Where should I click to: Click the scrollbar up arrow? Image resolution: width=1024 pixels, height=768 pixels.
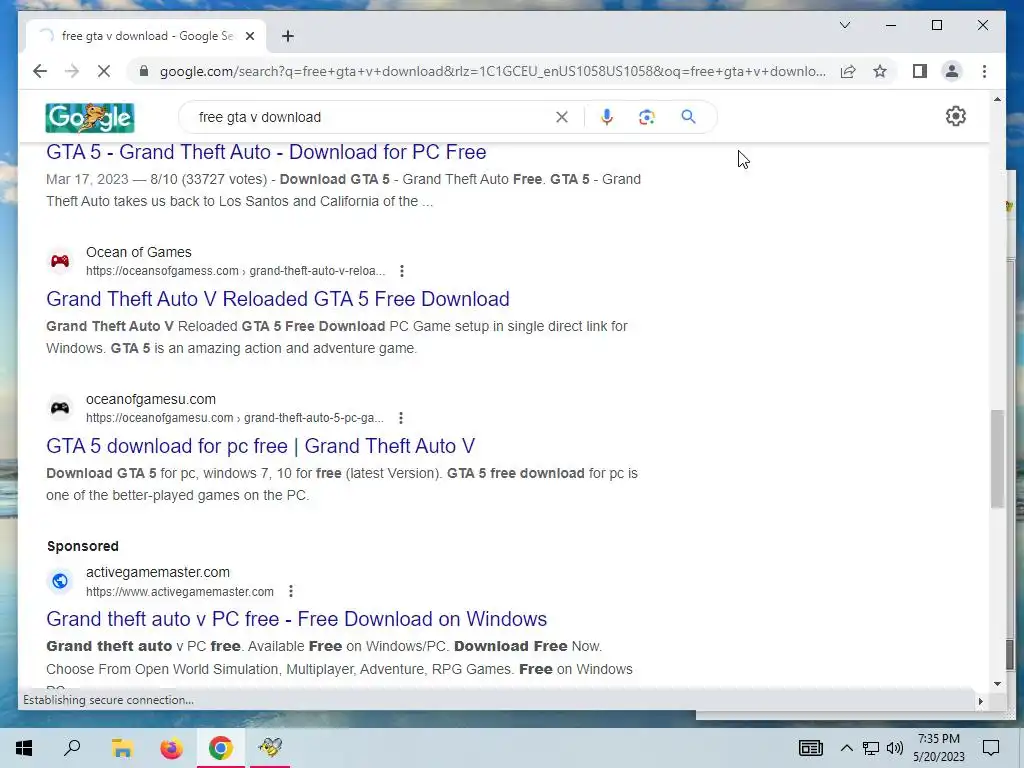pyautogui.click(x=997, y=99)
